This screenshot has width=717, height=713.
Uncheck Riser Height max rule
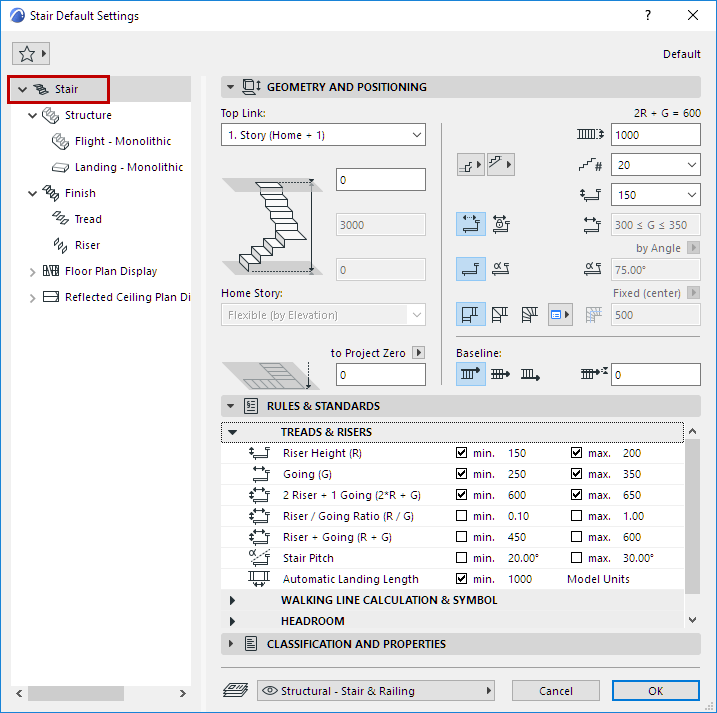[x=576, y=453]
